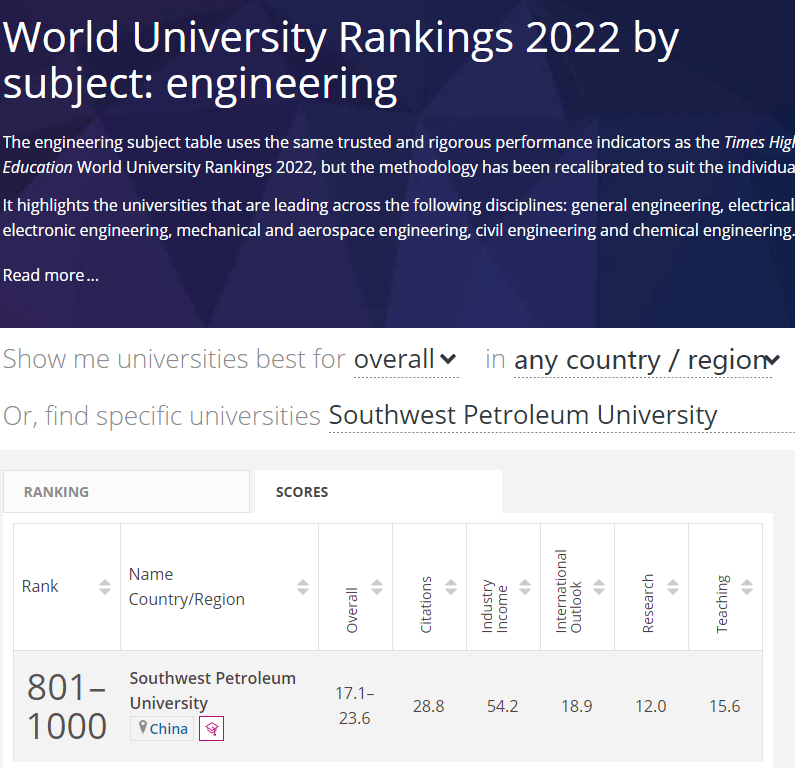Sort by Research score arrows
The height and width of the screenshot is (768, 795).
click(x=673, y=587)
